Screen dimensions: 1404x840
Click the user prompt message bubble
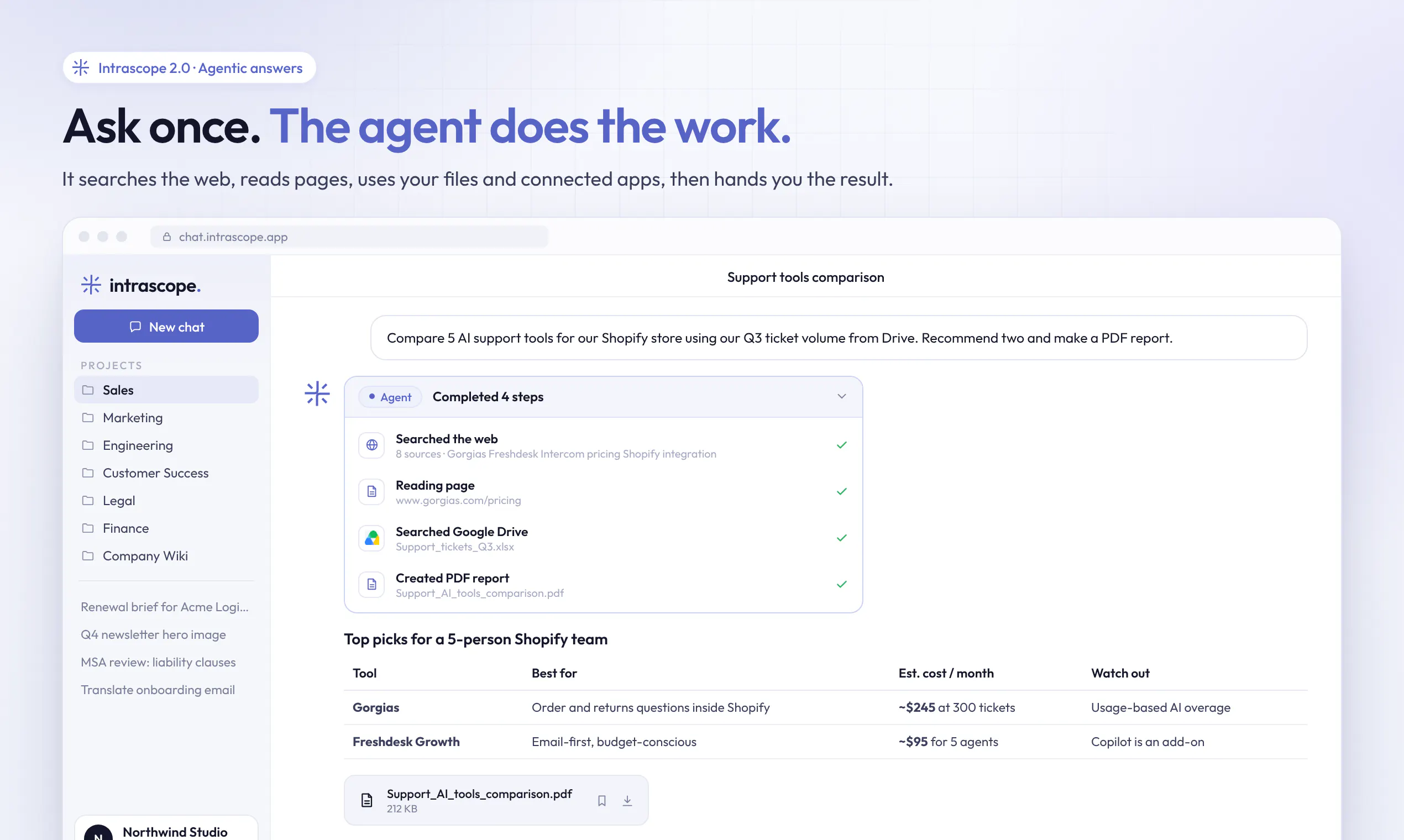(x=839, y=337)
